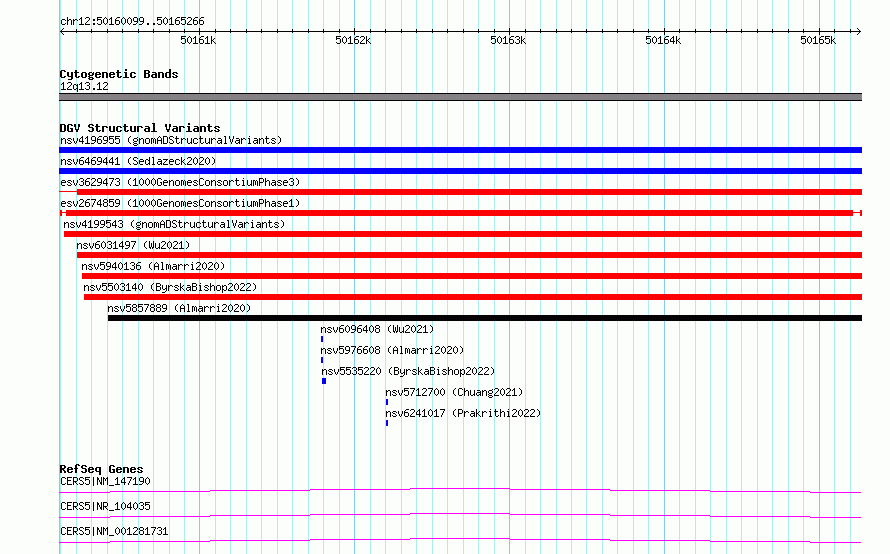Click the chr12:50160099..50165266 coordinate label
Image resolution: width=890 pixels, height=554 pixels.
[x=132, y=22]
